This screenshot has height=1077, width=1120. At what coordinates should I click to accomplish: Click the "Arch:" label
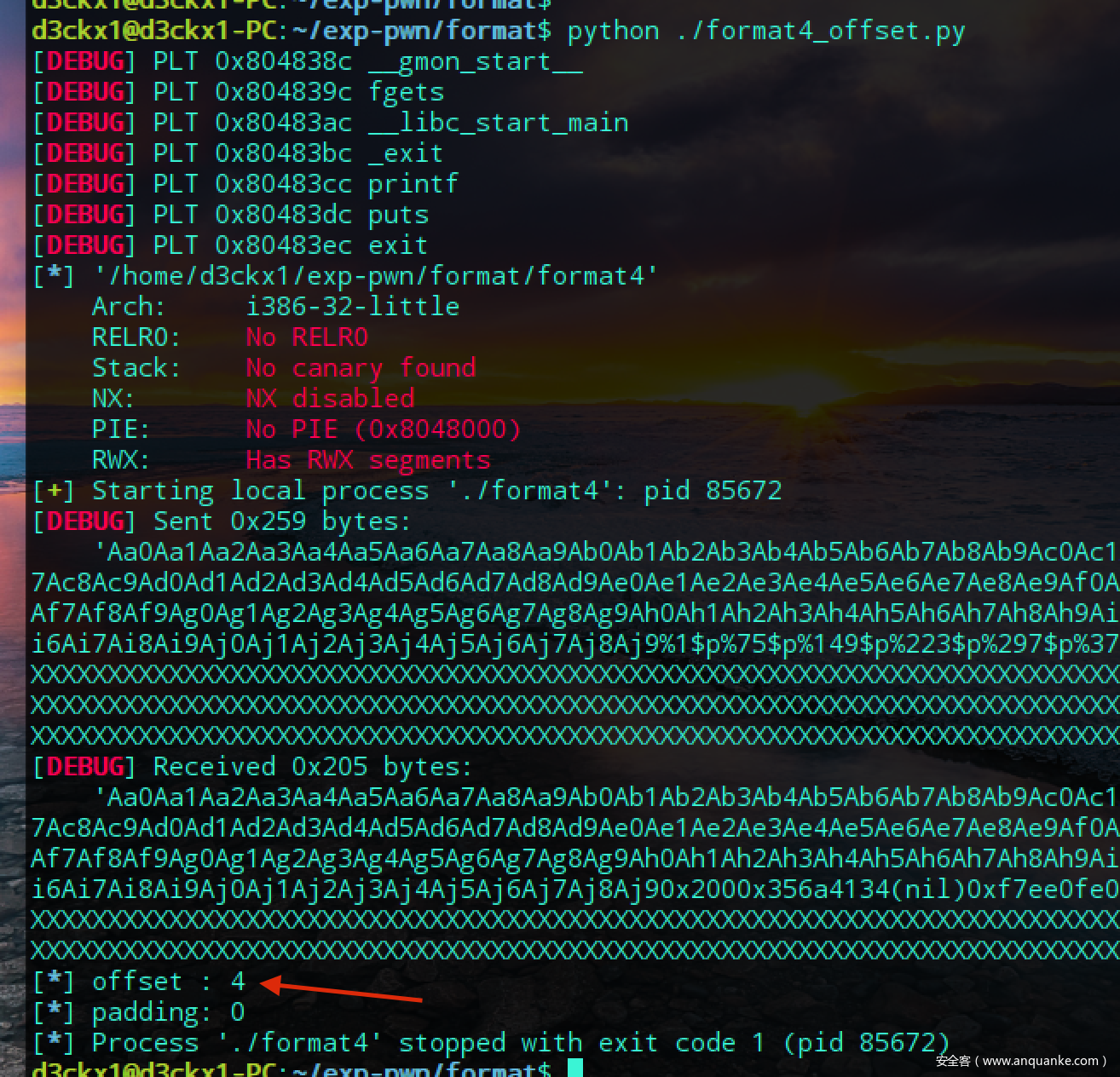click(129, 308)
